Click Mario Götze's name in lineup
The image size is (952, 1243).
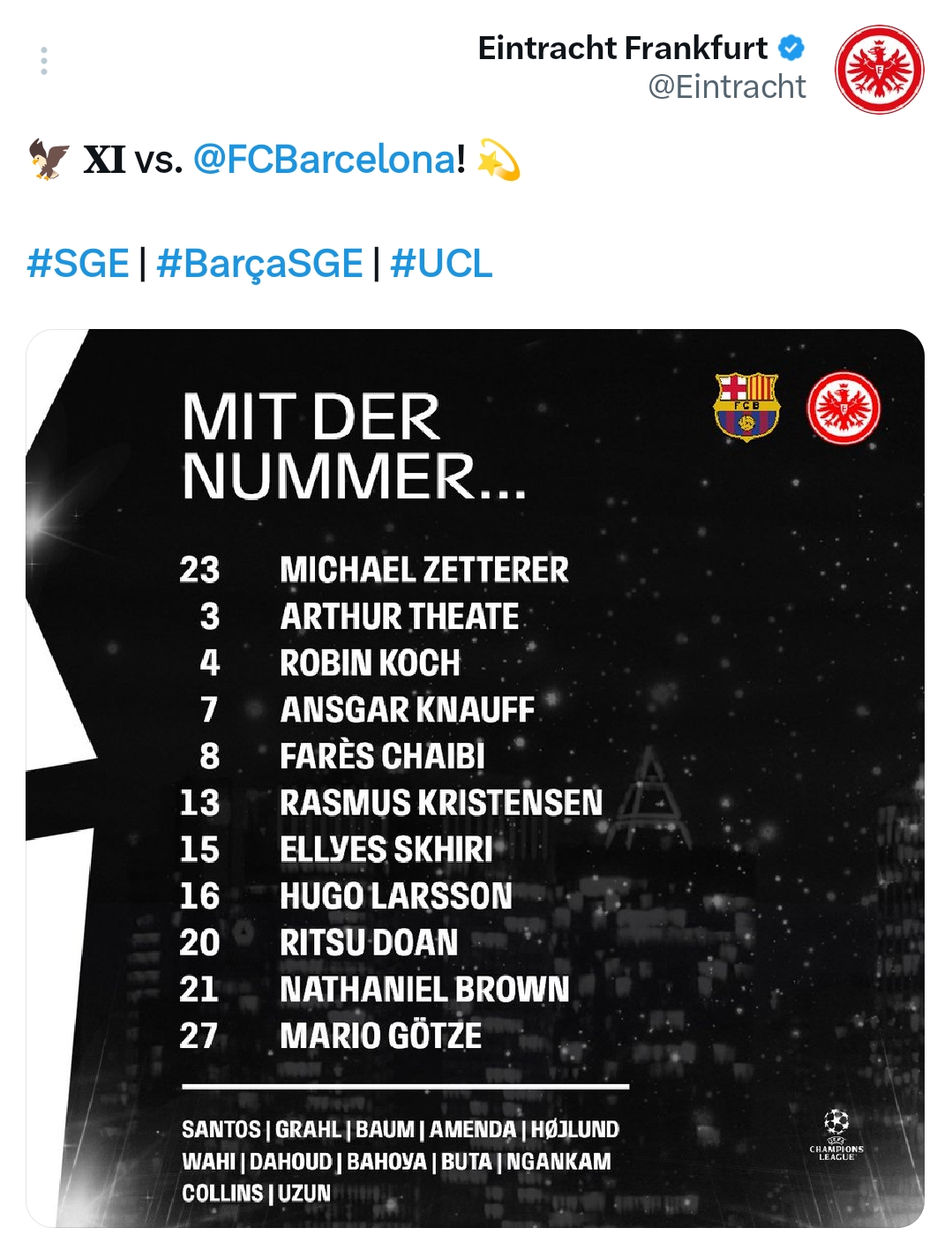tap(380, 1036)
